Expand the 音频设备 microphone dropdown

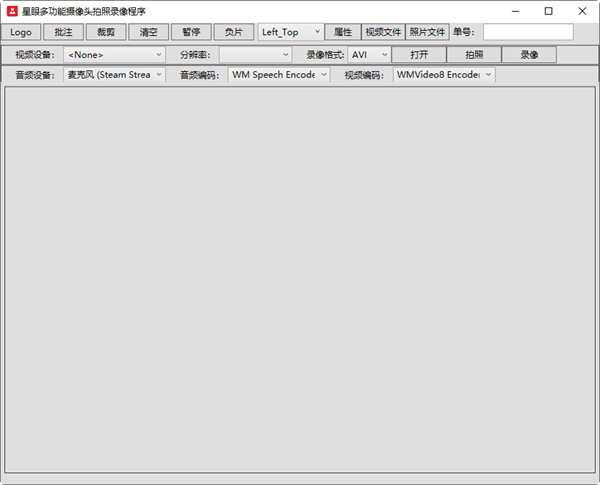[114, 75]
